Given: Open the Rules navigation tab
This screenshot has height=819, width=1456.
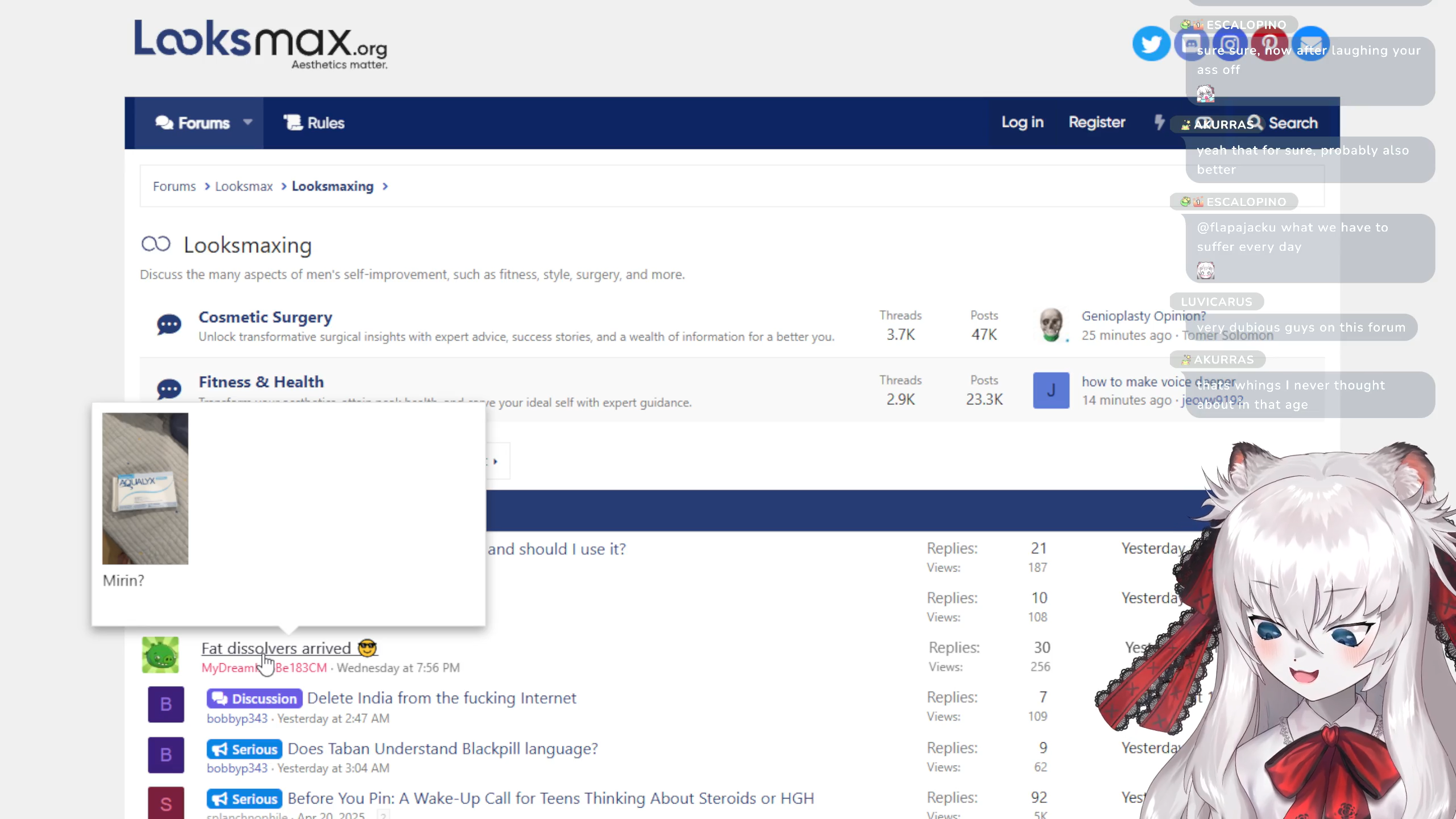Looking at the screenshot, I should (x=314, y=123).
